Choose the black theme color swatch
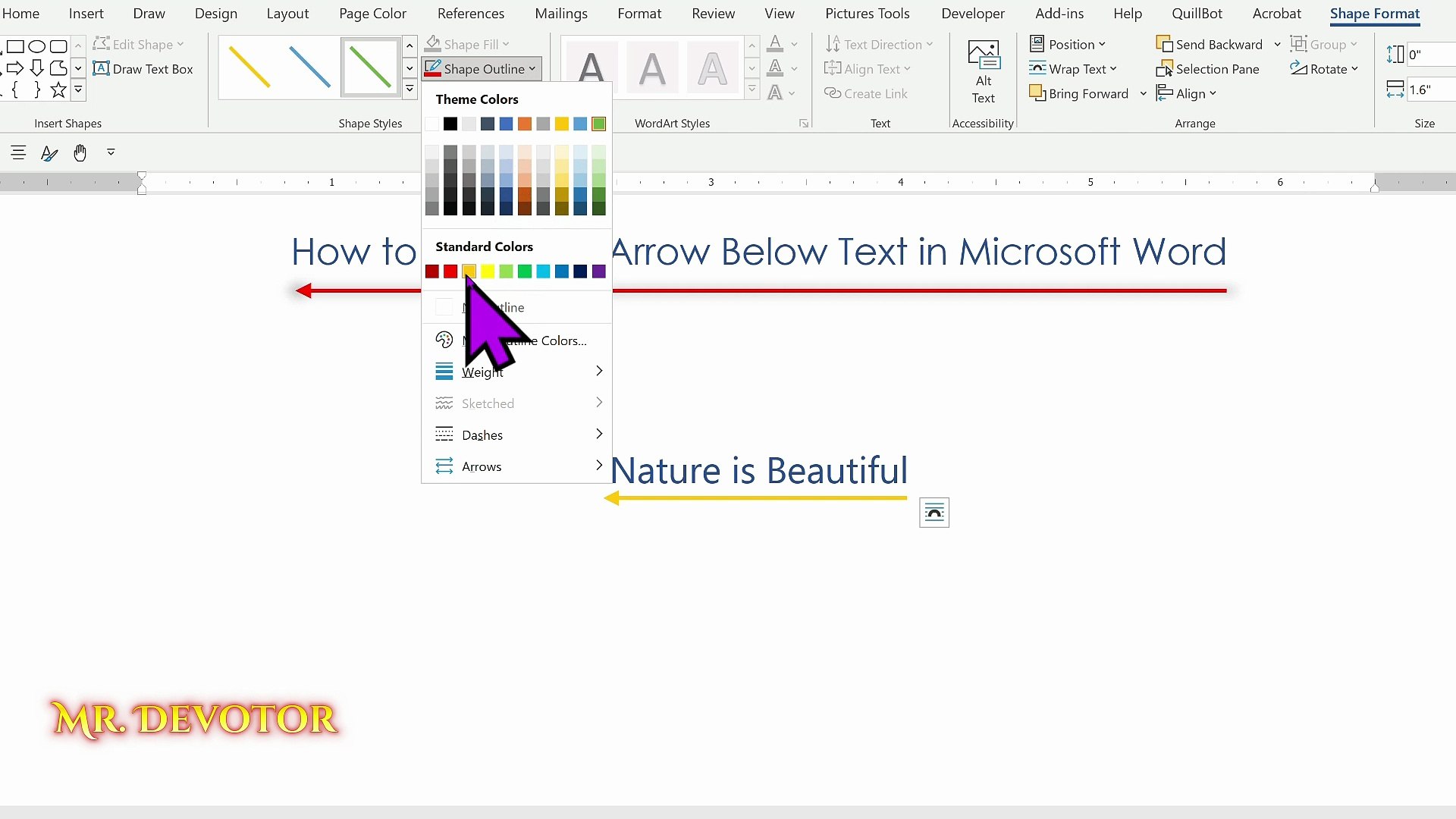Screen dimensions: 1456x819 click(450, 124)
